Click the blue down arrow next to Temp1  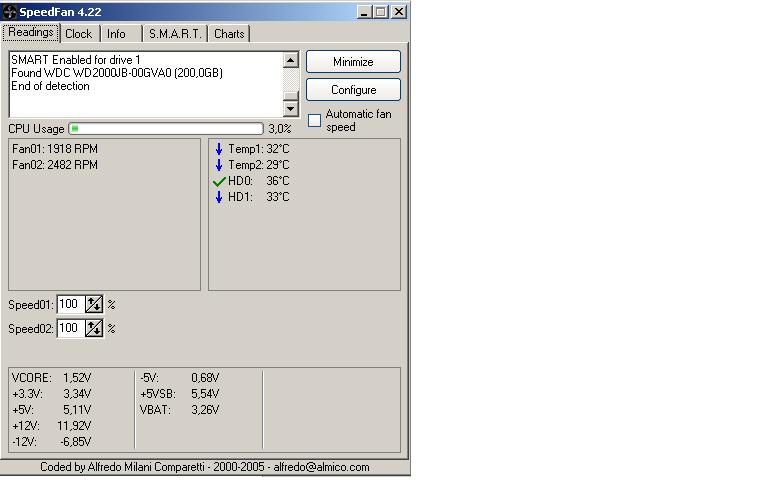tap(219, 149)
